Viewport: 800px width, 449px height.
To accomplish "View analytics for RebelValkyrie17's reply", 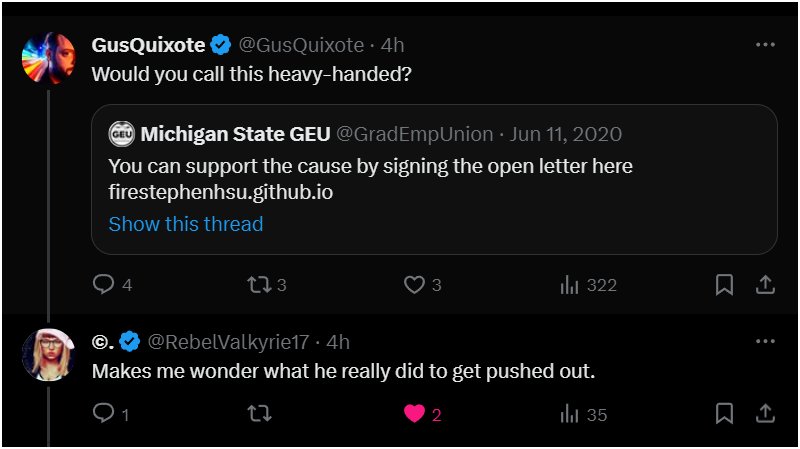I will [571, 414].
